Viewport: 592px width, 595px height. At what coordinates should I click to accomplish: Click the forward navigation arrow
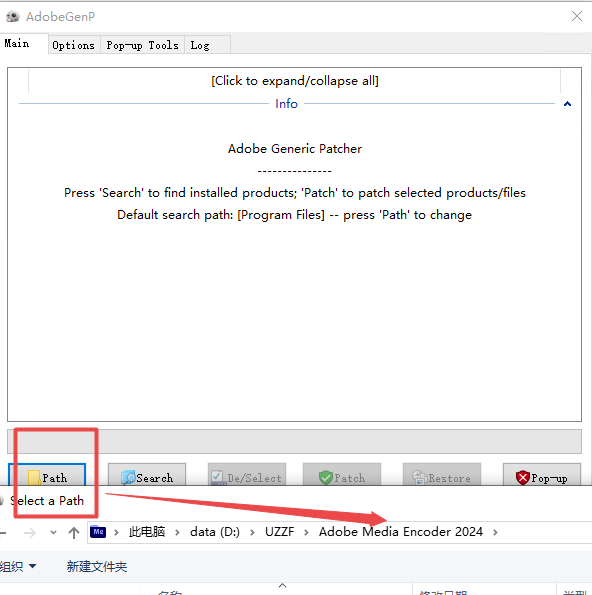click(x=30, y=533)
